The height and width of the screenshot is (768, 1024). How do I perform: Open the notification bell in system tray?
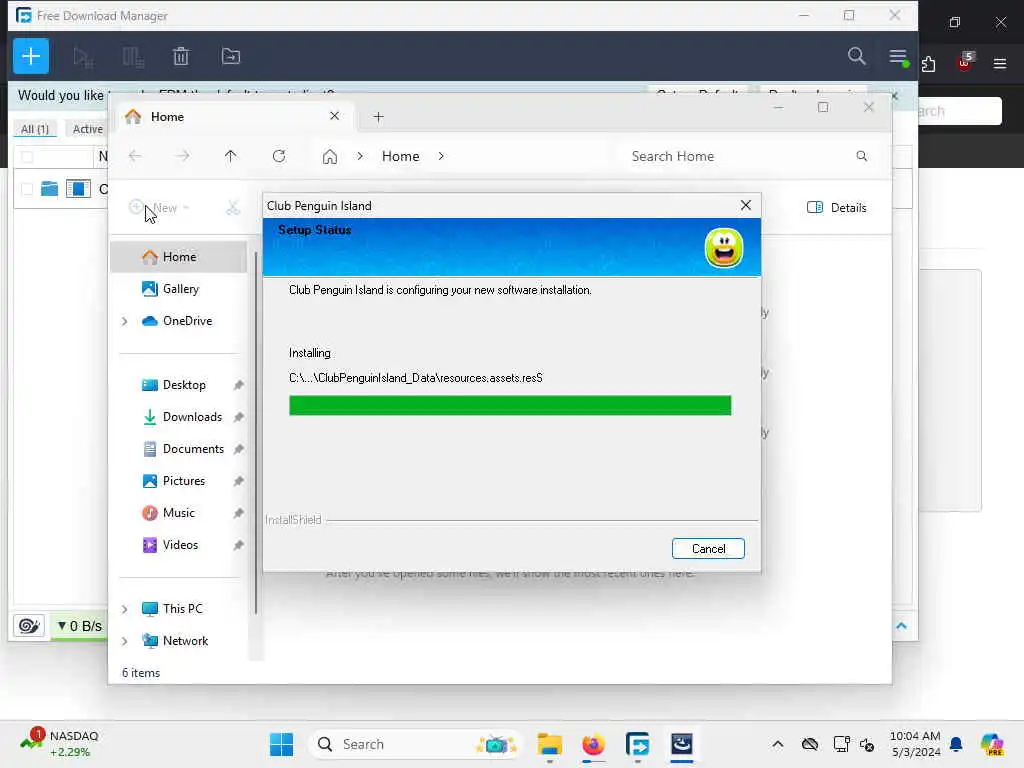pos(956,744)
